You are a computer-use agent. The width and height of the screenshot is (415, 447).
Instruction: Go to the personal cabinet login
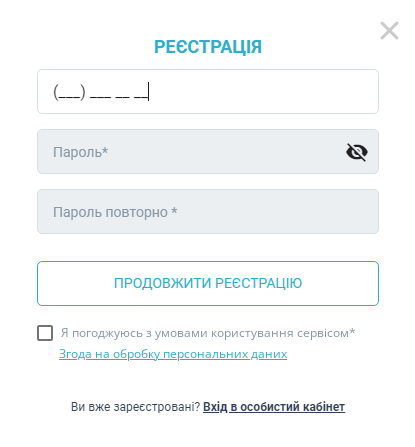coord(274,407)
